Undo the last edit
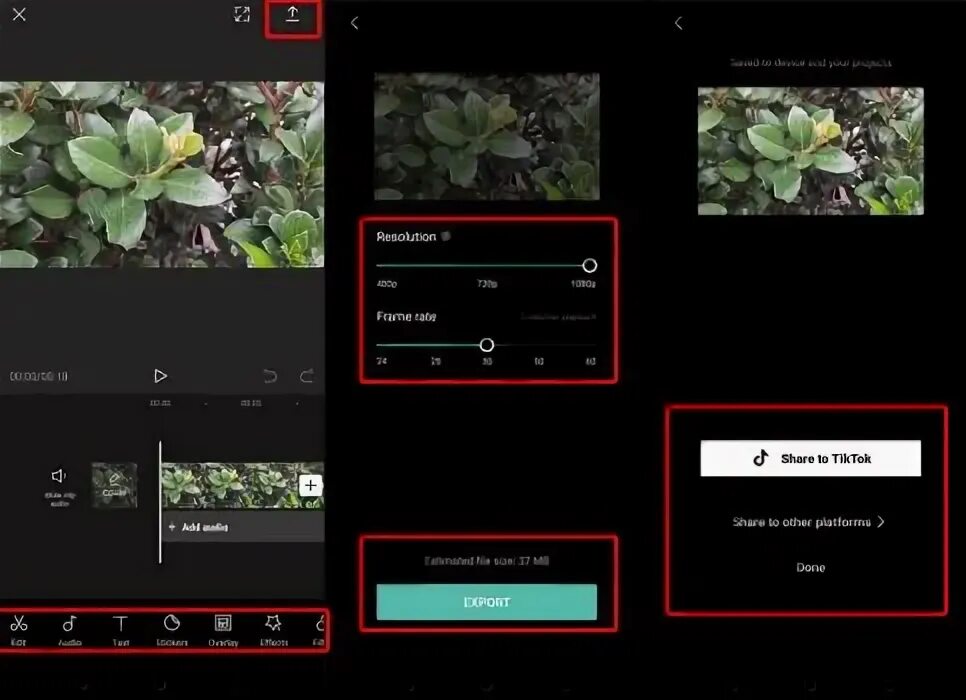This screenshot has width=966, height=700. coord(270,375)
